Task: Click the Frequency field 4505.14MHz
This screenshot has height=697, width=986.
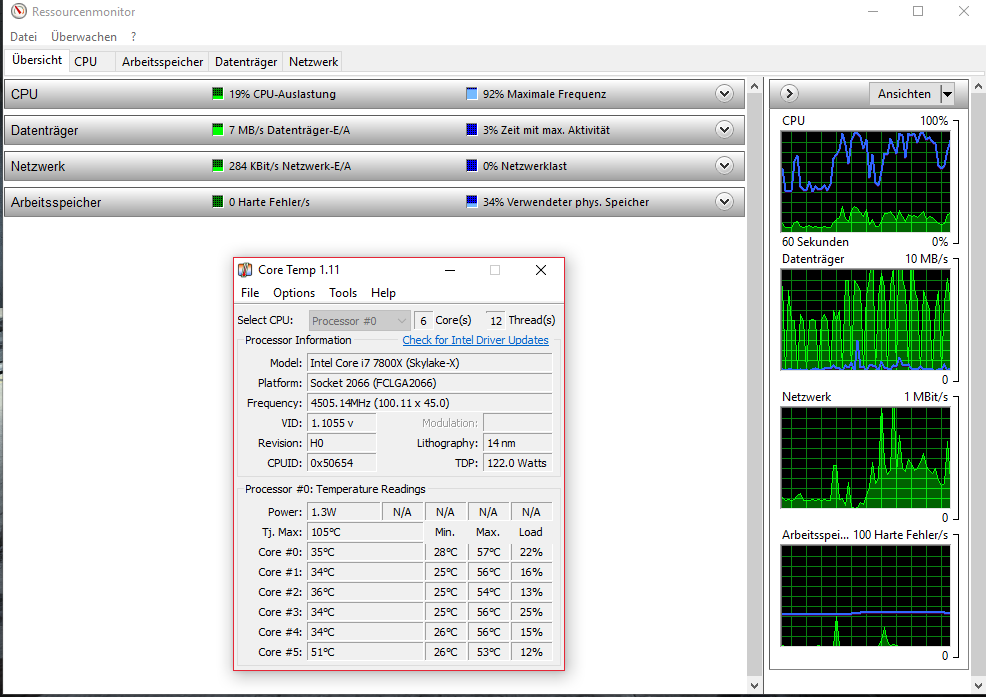Action: 429,403
